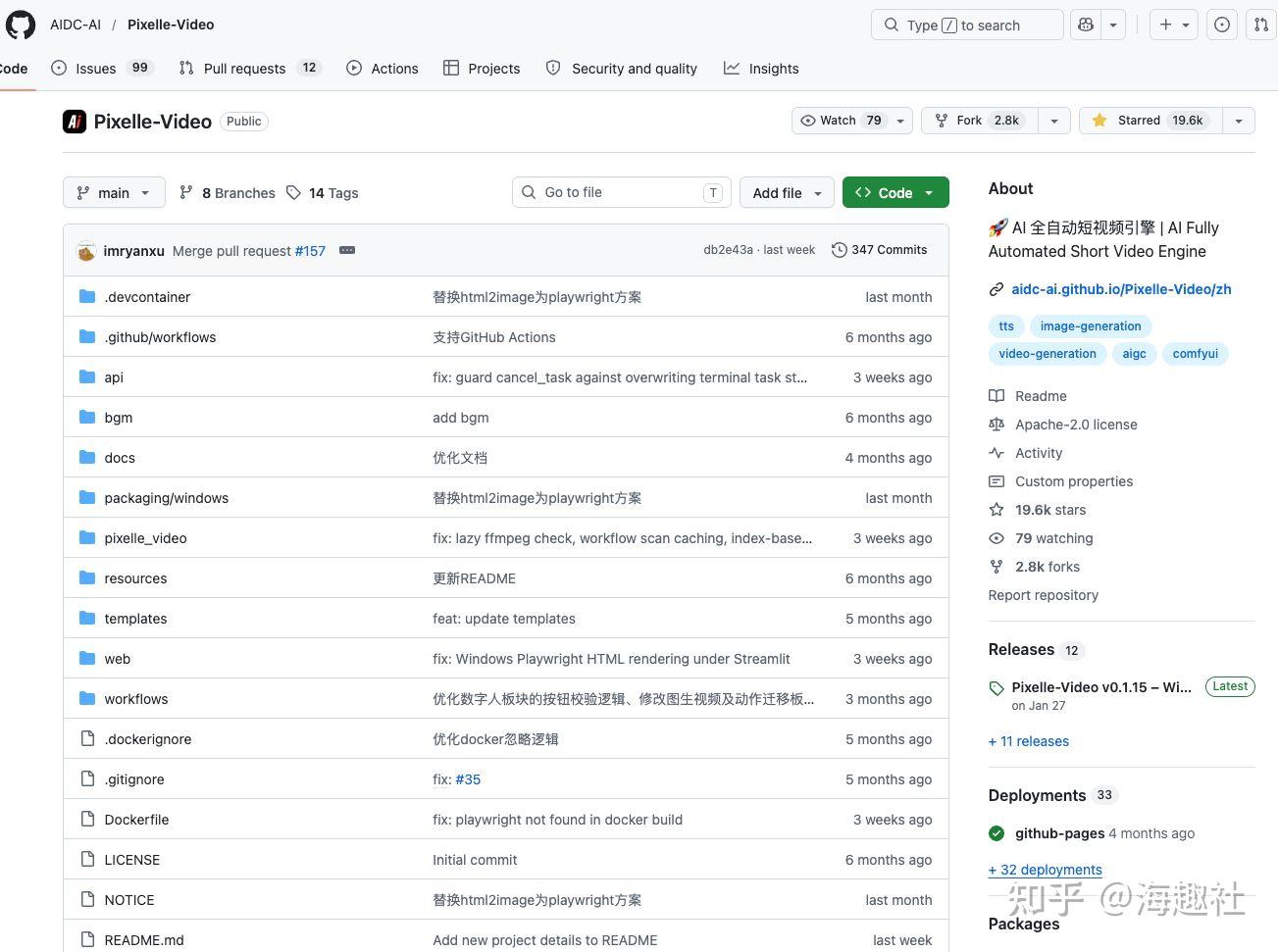Open the 347 Commits history link
This screenshot has height=952, width=1278.
coord(880,250)
